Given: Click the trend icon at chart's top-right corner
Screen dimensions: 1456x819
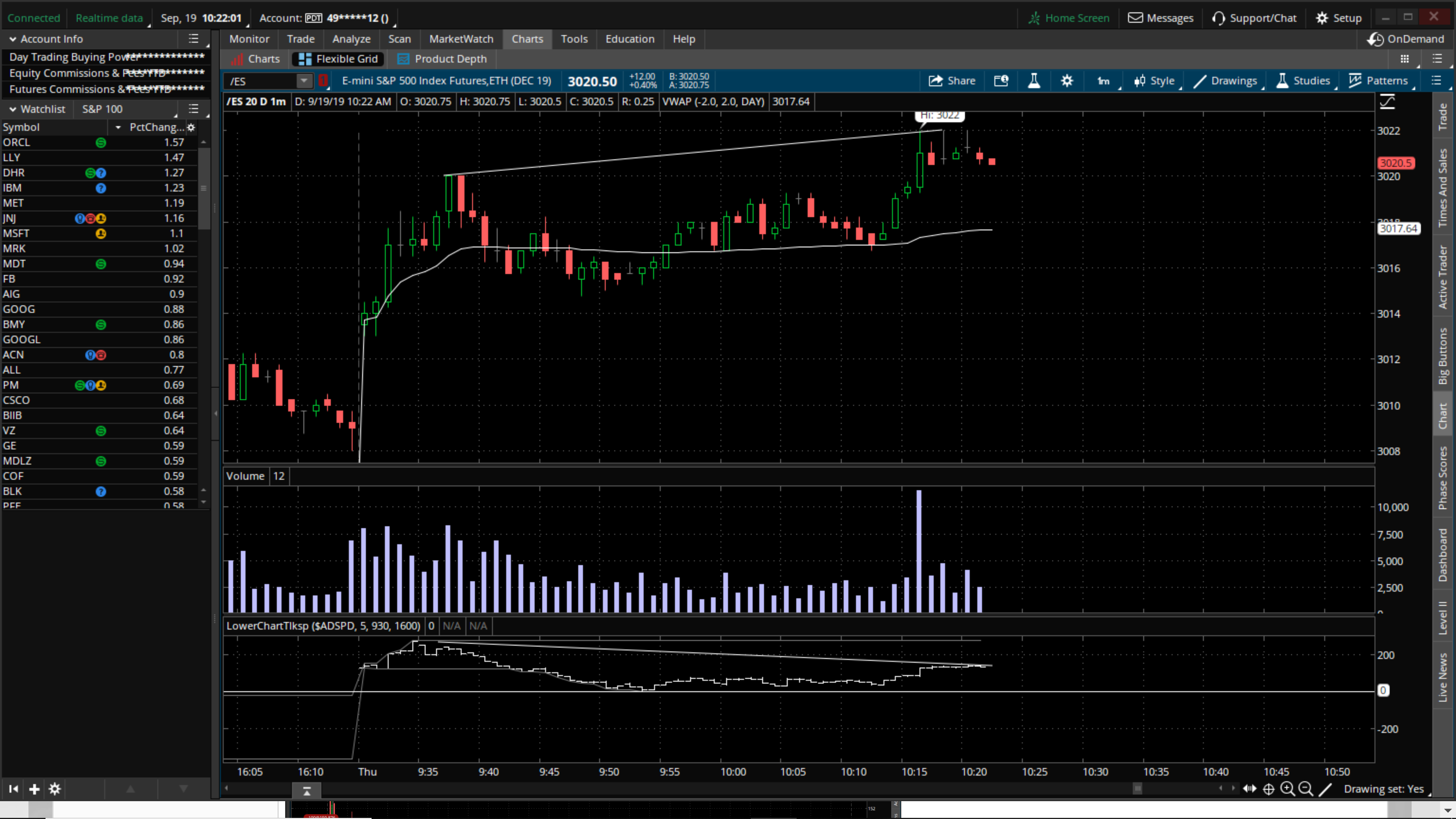Looking at the screenshot, I should click(x=1388, y=102).
